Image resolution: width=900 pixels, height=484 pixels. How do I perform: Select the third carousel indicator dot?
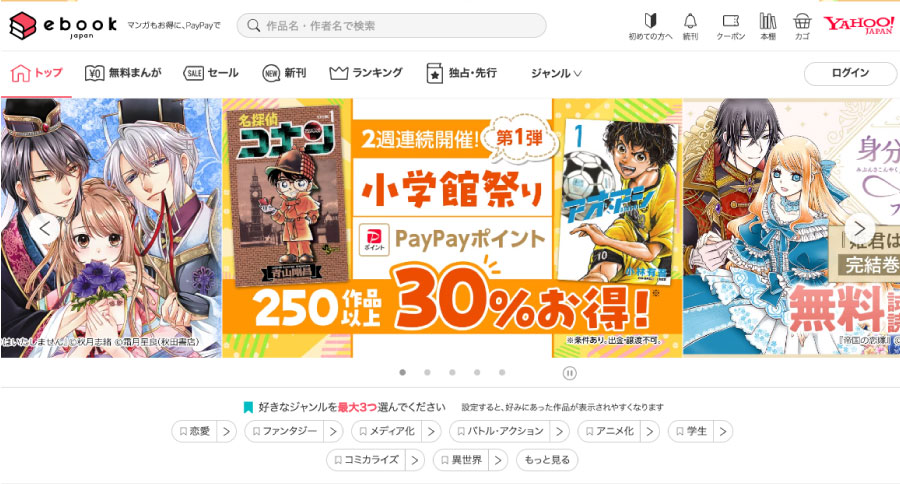[x=452, y=373]
